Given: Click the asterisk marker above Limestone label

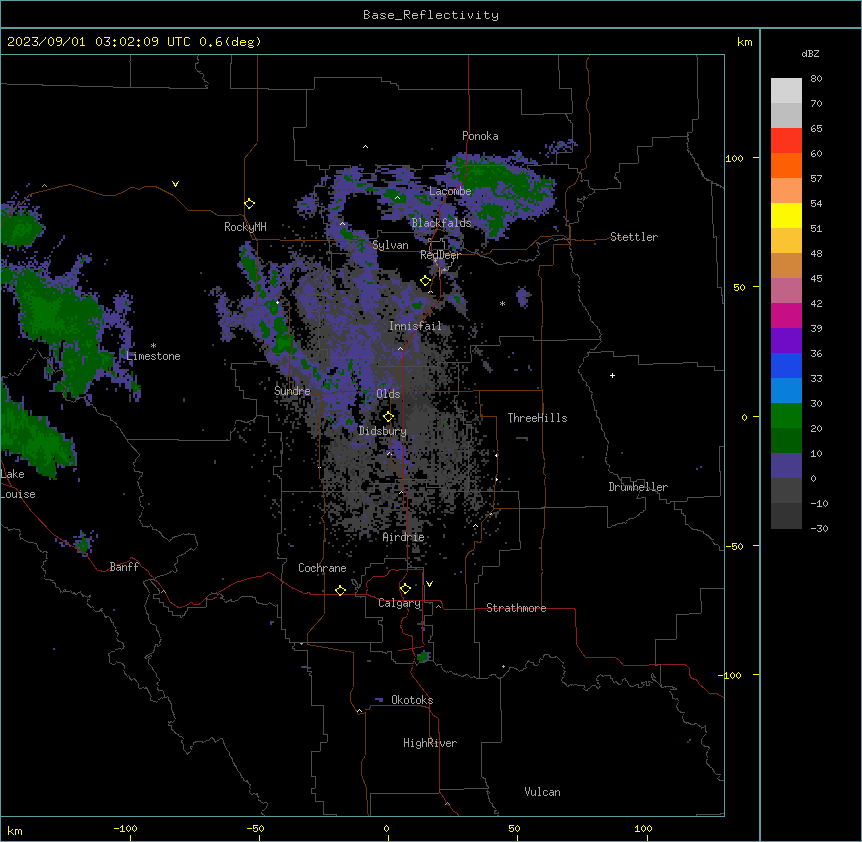Looking at the screenshot, I should coord(153,346).
